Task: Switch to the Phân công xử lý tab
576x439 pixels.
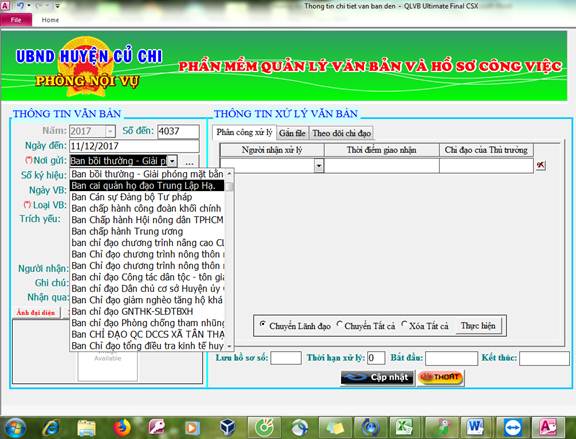Action: click(x=244, y=133)
